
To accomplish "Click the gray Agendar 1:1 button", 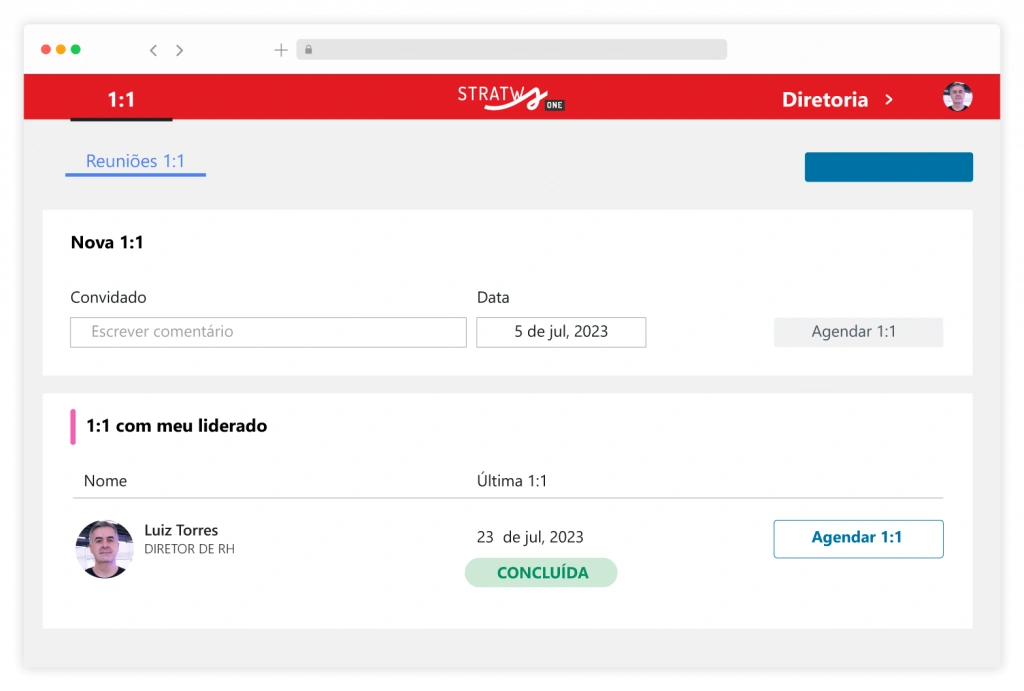I will coord(858,332).
